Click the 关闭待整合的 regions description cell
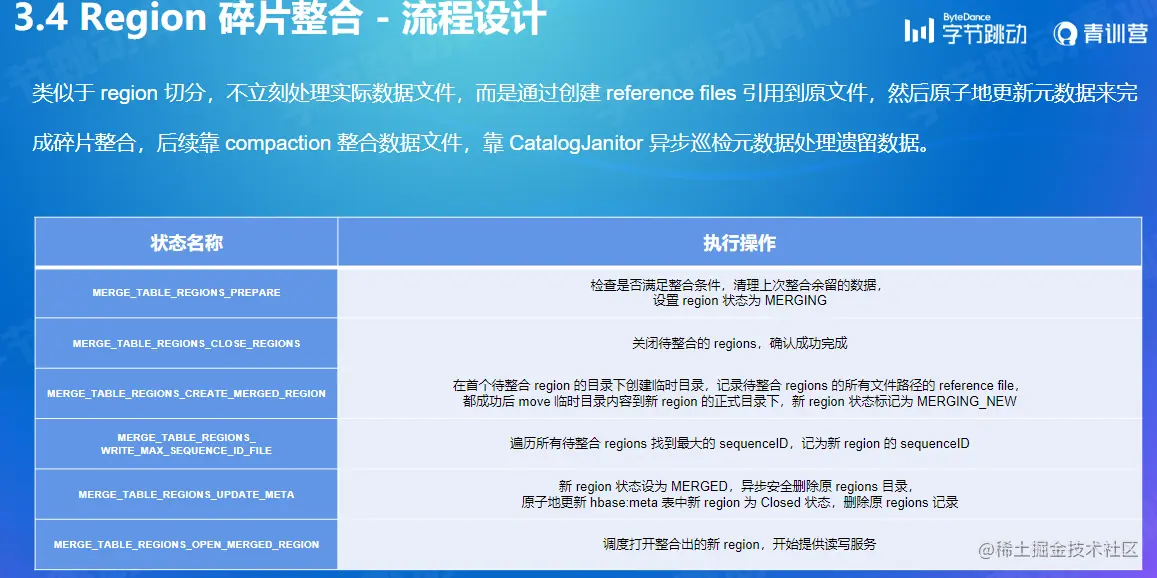 739,343
